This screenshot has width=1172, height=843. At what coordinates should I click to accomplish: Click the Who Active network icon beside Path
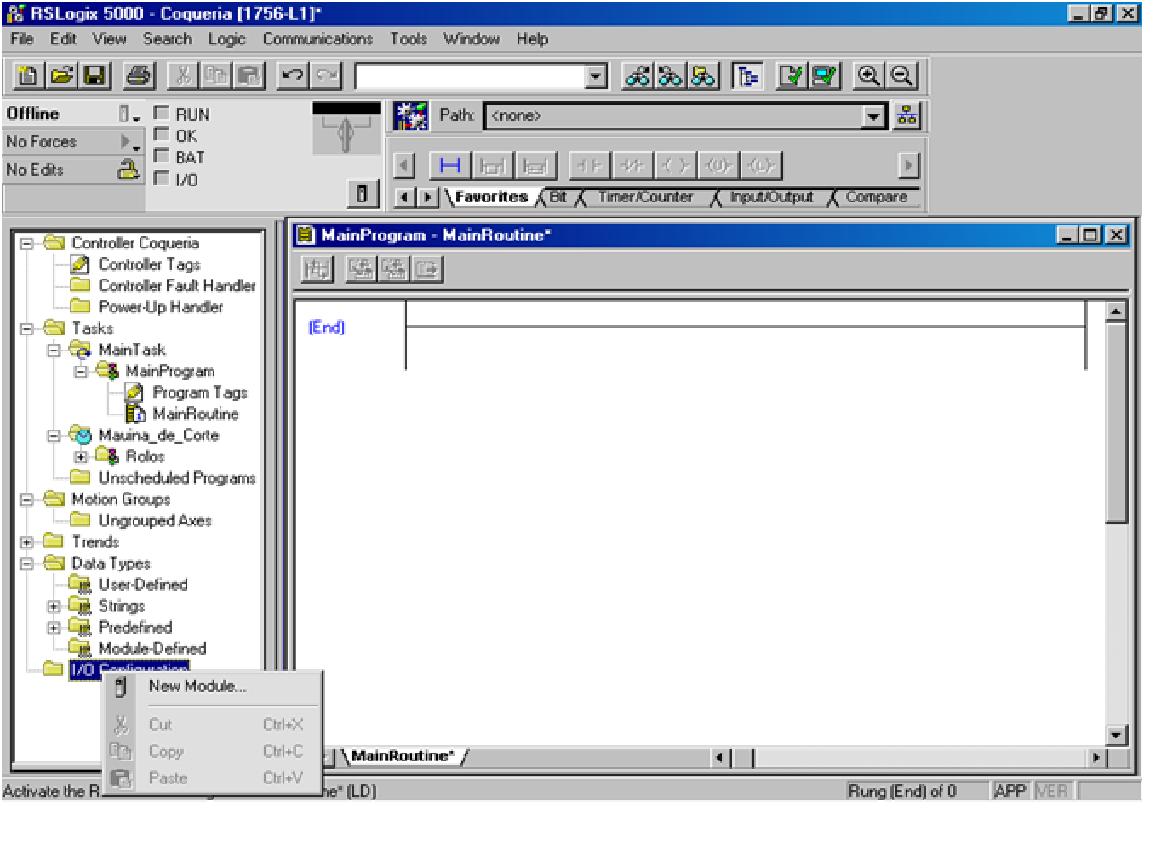[x=907, y=116]
